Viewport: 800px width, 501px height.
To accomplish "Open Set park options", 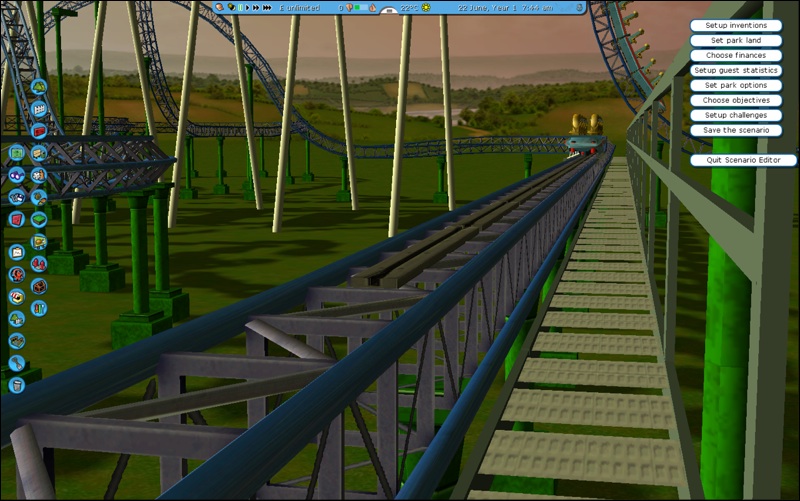I will (x=736, y=85).
